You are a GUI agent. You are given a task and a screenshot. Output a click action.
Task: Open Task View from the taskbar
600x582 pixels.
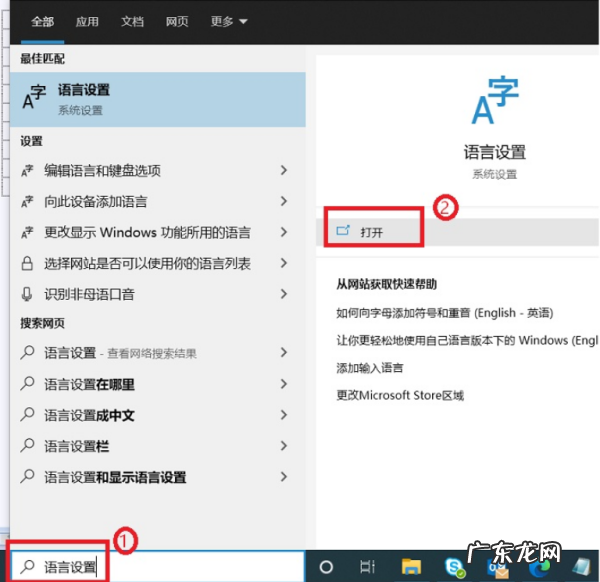367,566
